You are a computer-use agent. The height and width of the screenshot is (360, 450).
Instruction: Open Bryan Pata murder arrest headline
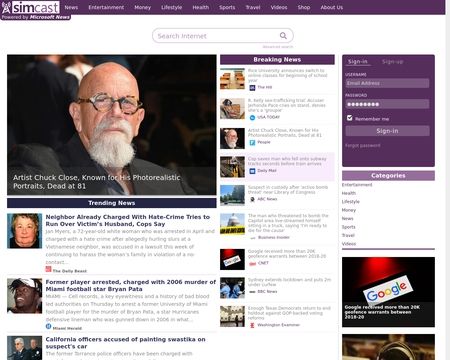(131, 285)
